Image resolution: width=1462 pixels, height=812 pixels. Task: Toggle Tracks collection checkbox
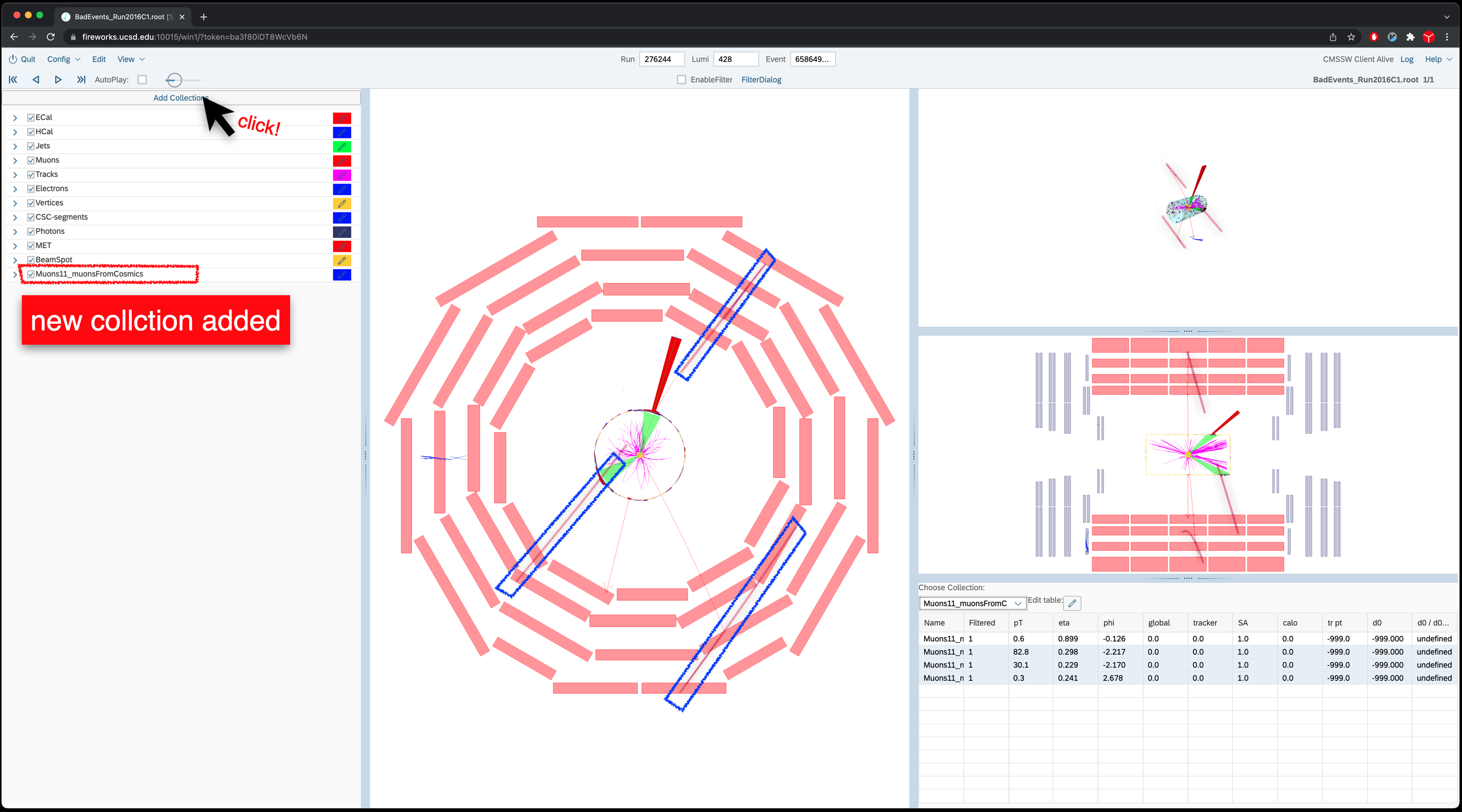click(30, 174)
